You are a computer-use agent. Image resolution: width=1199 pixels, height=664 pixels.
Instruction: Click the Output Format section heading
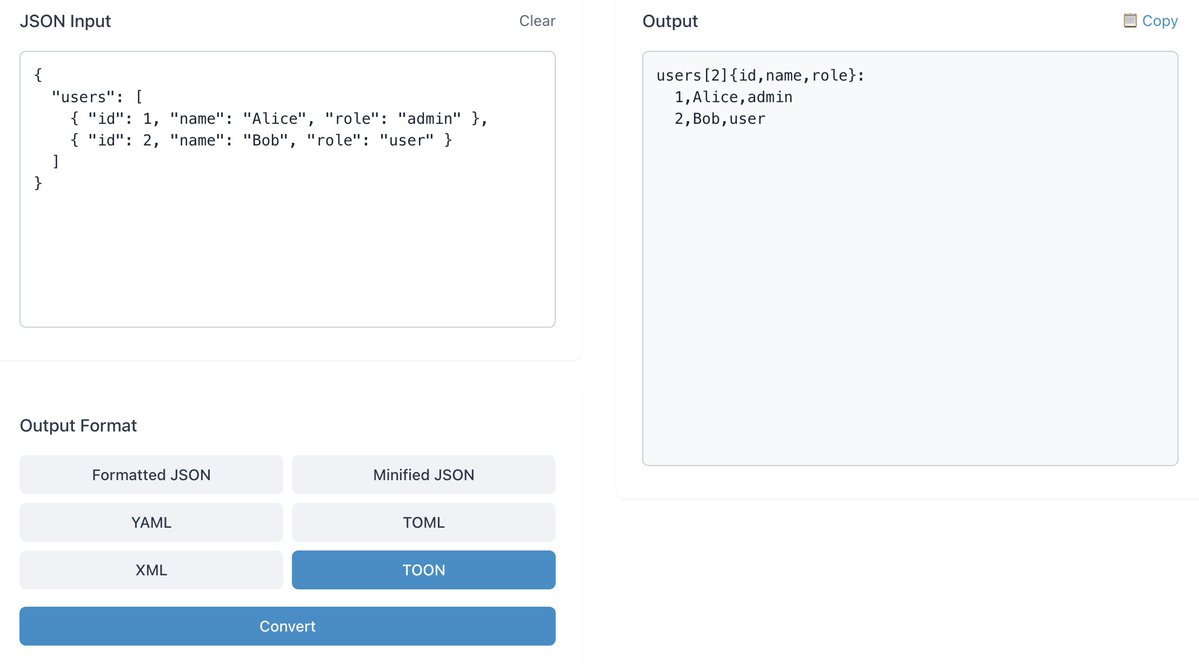point(78,425)
